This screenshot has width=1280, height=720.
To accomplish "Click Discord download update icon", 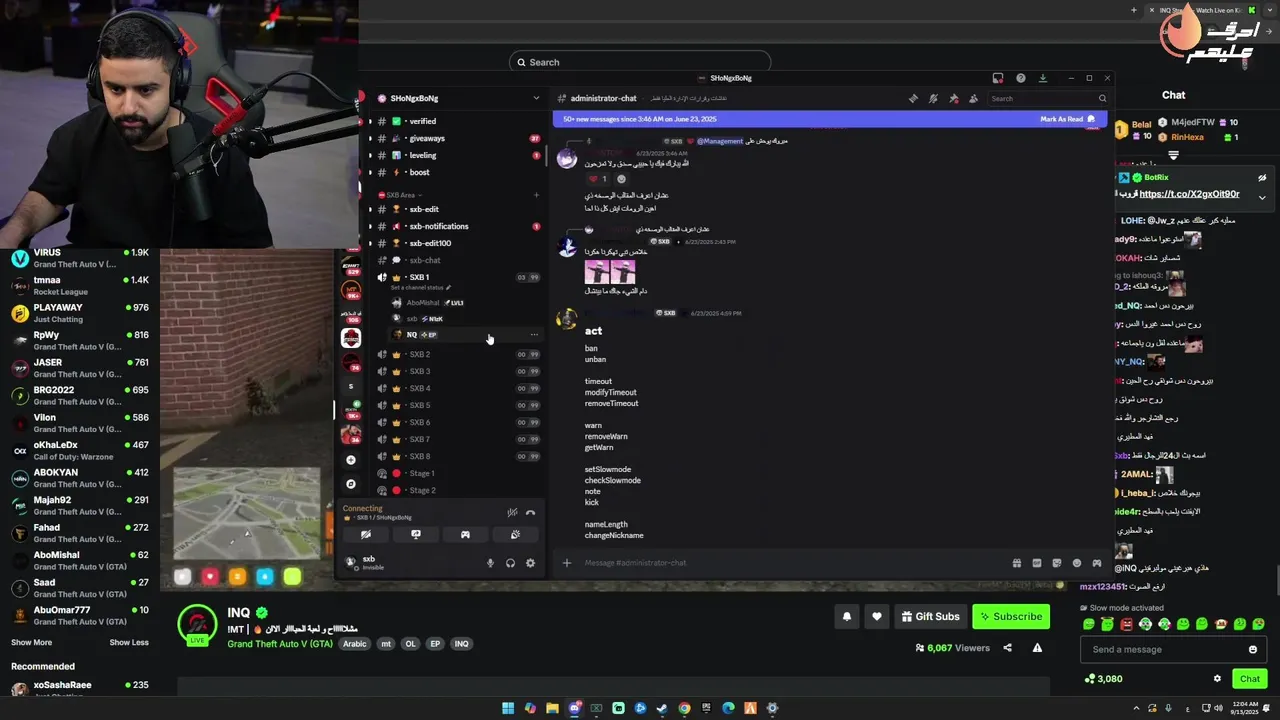I will tap(1043, 78).
